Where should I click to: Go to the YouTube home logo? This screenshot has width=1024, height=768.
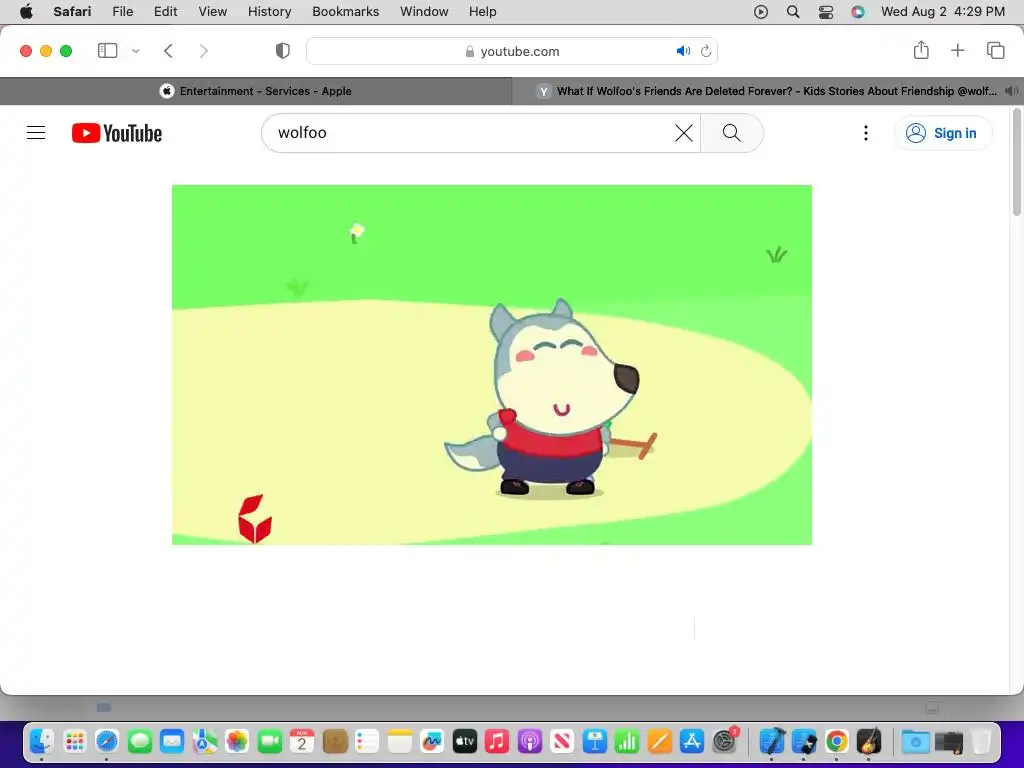coord(117,133)
